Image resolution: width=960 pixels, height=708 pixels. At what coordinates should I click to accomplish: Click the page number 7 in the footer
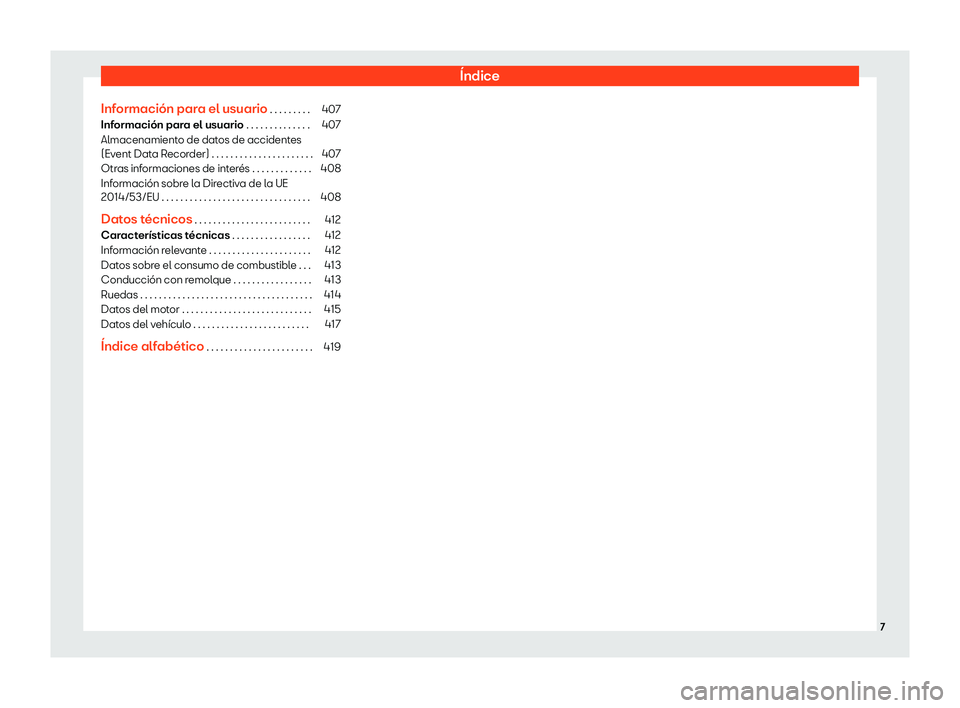tap(882, 627)
